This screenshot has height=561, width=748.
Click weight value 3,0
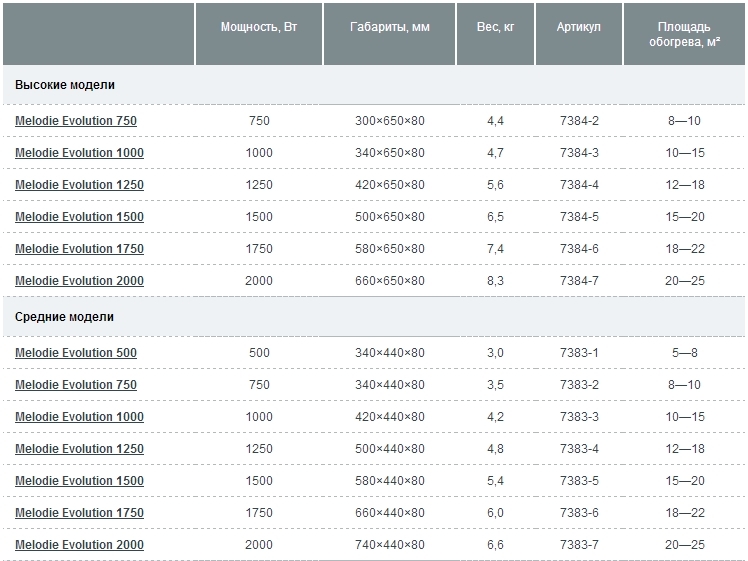click(495, 353)
